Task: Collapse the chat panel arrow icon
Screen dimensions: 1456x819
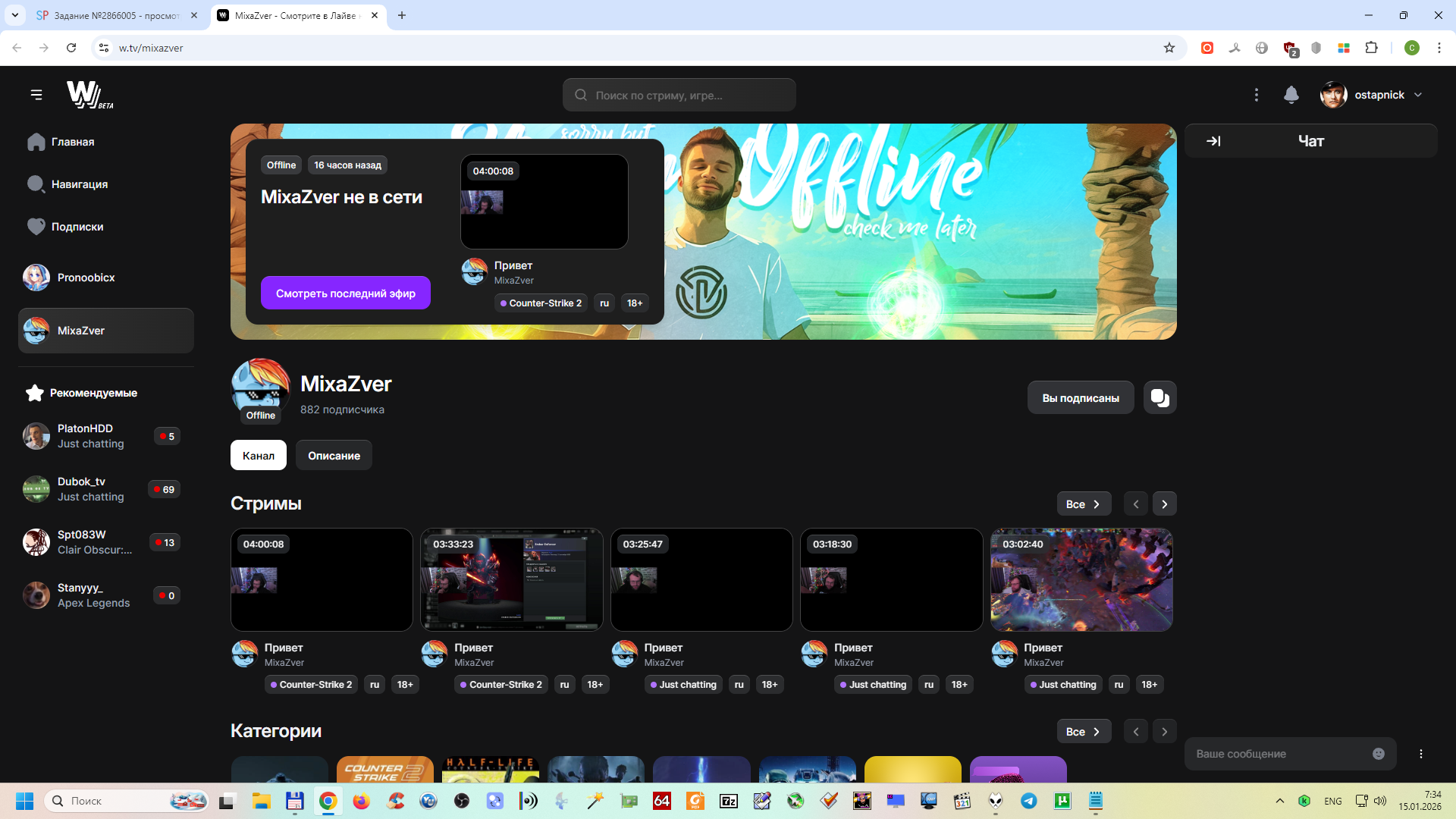Action: (x=1213, y=141)
